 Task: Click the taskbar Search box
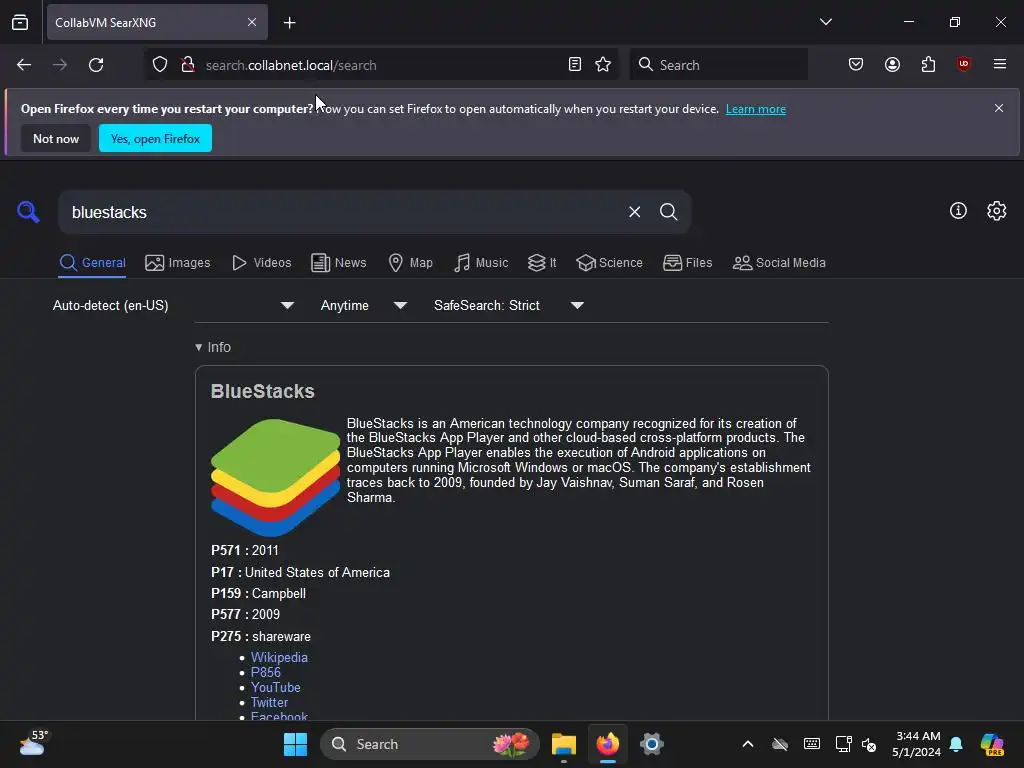pyautogui.click(x=430, y=744)
